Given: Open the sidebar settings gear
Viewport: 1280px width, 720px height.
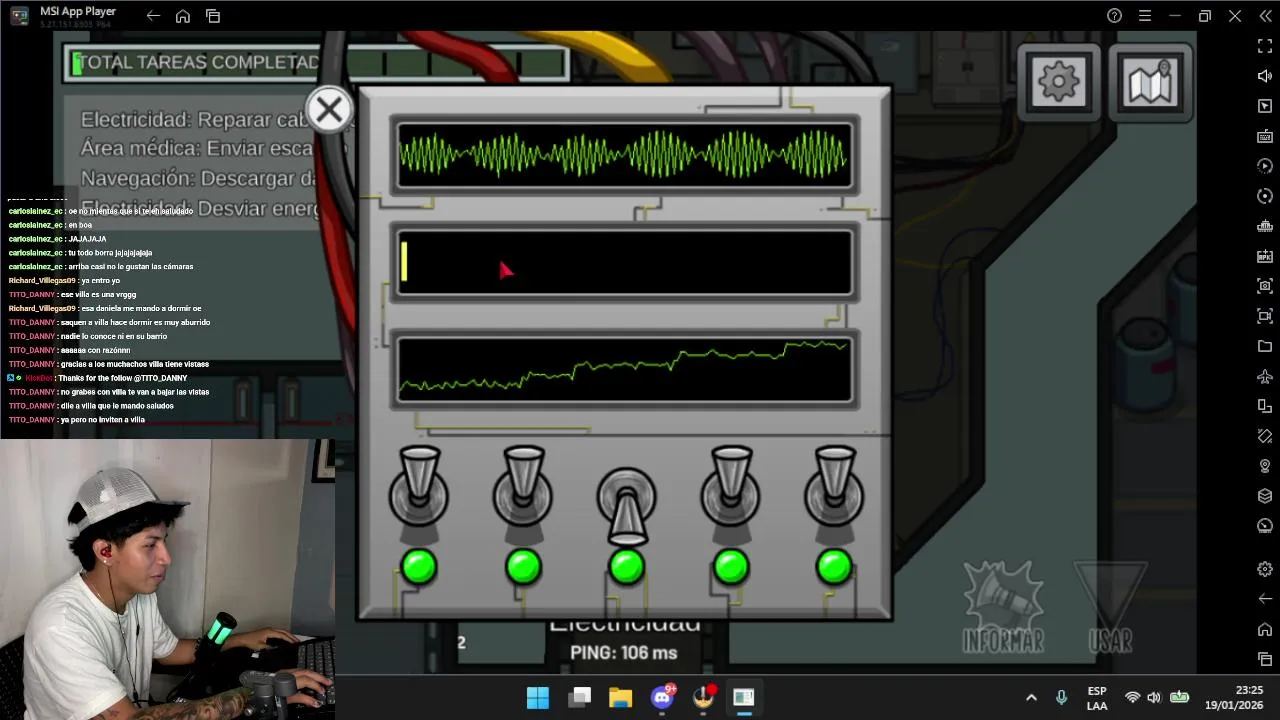Looking at the screenshot, I should (1265, 568).
